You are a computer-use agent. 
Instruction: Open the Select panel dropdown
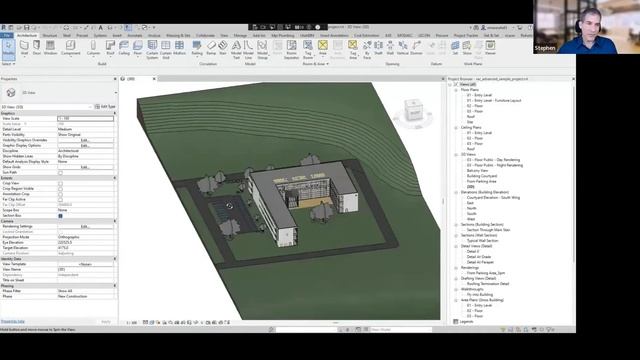8,64
